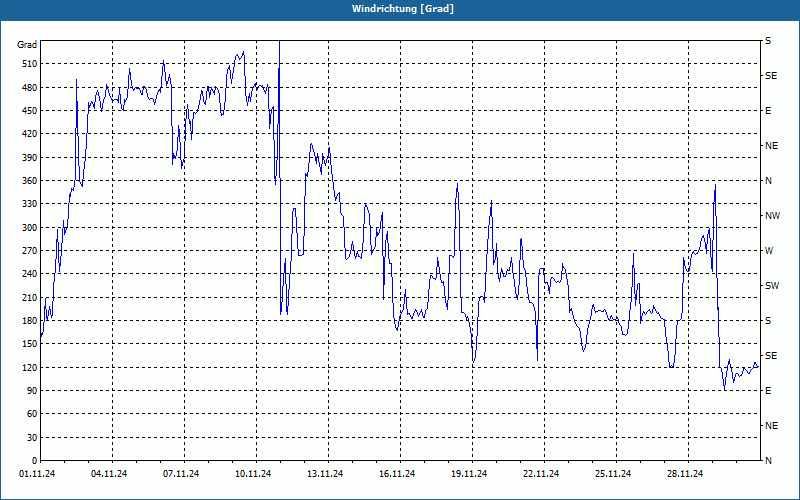Select the y-axis value 30
Image resolution: width=800 pixels, height=500 pixels.
click(x=32, y=438)
